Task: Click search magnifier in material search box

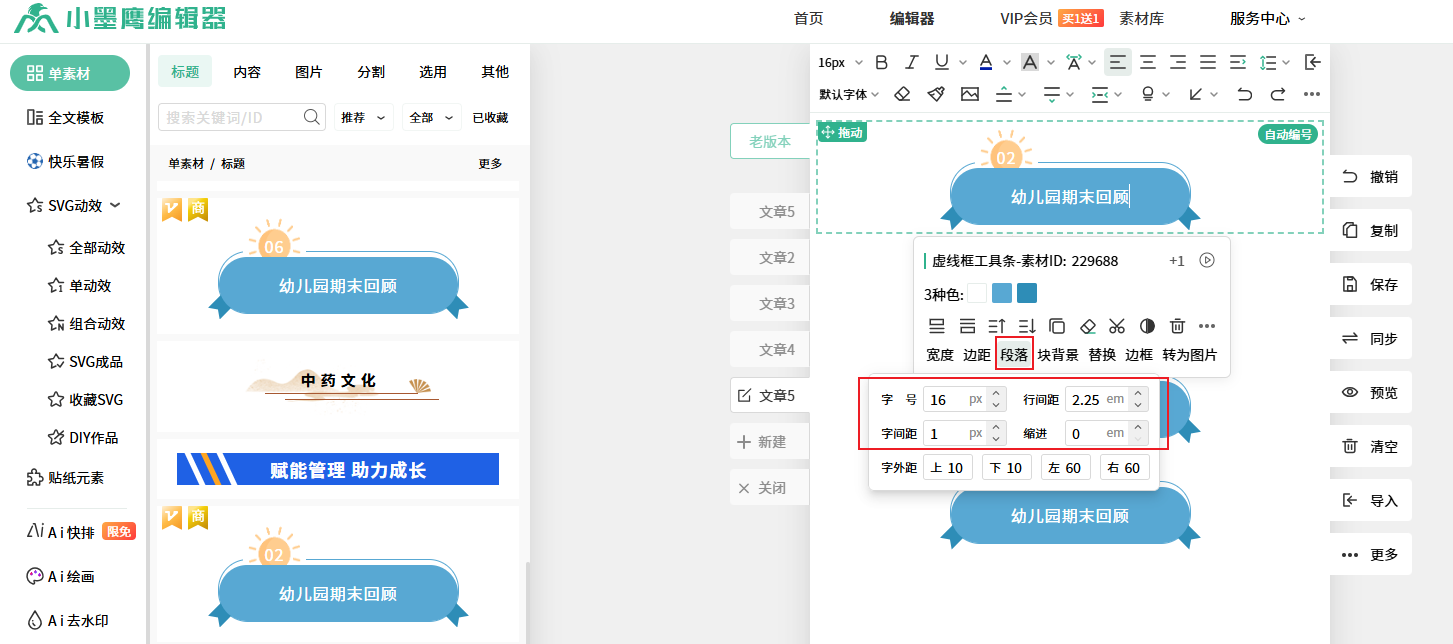Action: (x=311, y=117)
